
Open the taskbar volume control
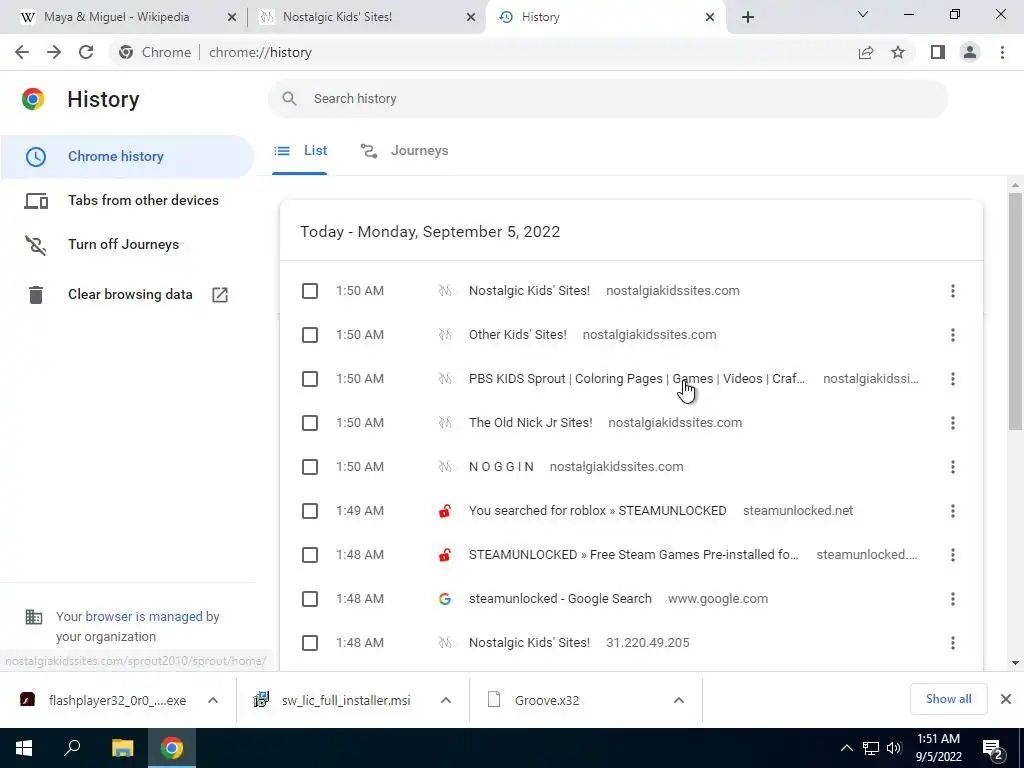[894, 748]
